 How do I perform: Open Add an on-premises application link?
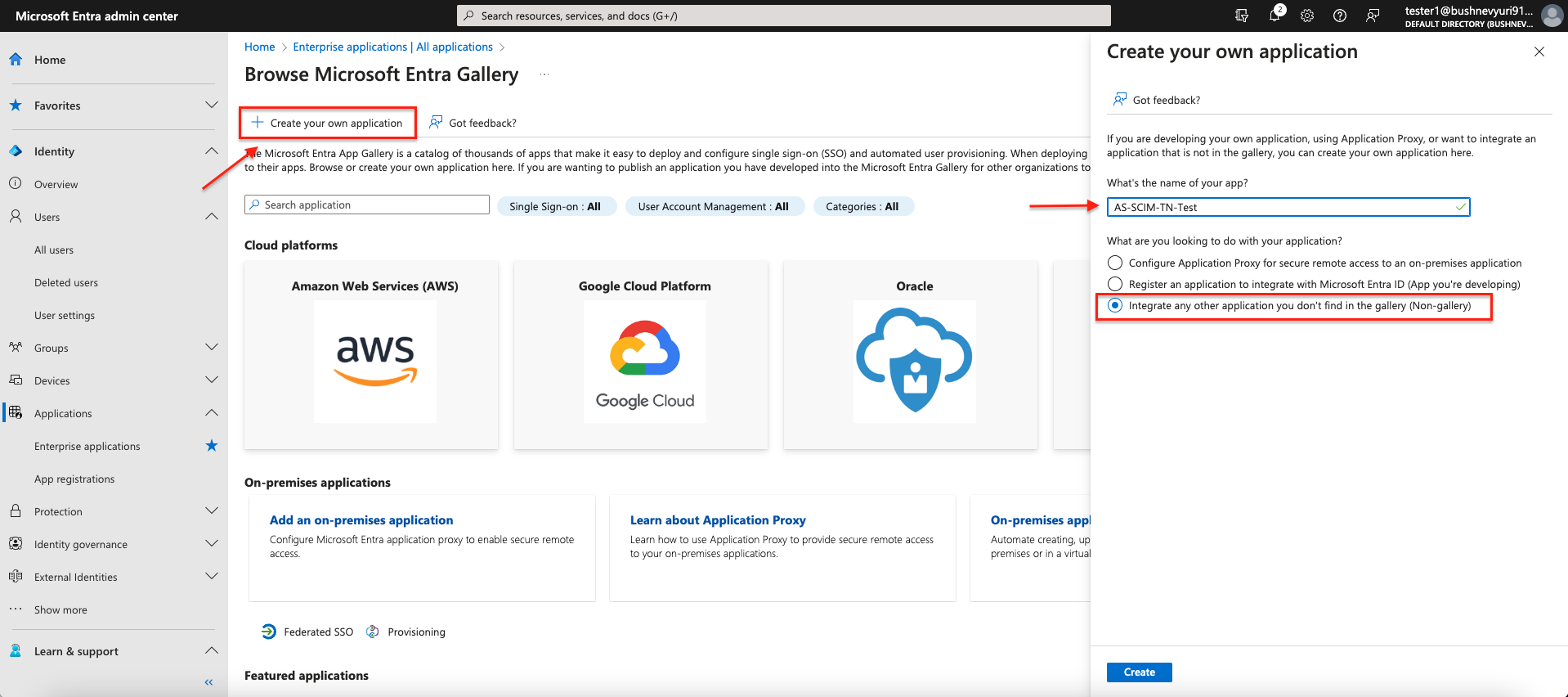[x=361, y=519]
